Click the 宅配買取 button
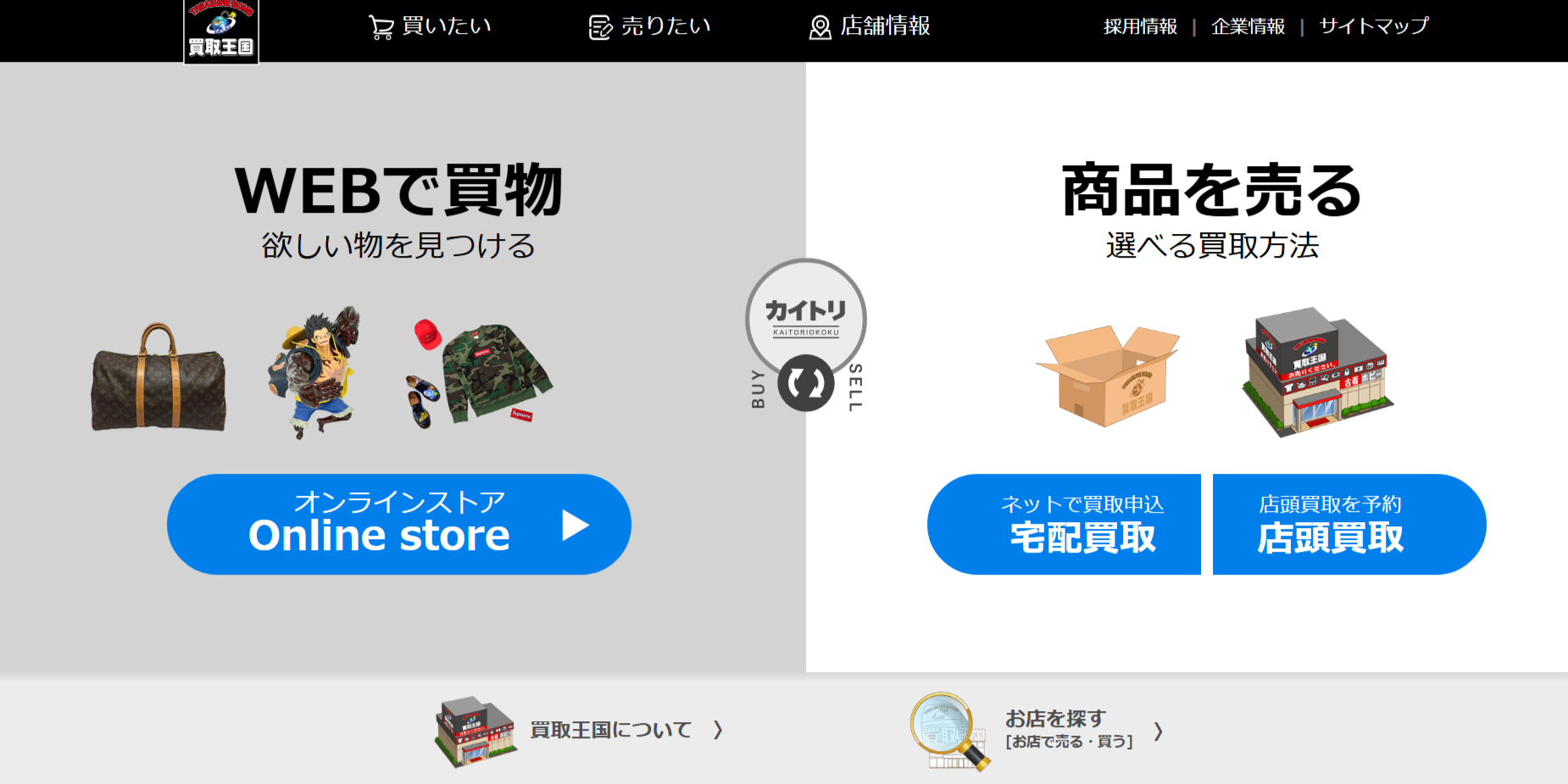Screen dimensions: 1568x784 [1065, 524]
